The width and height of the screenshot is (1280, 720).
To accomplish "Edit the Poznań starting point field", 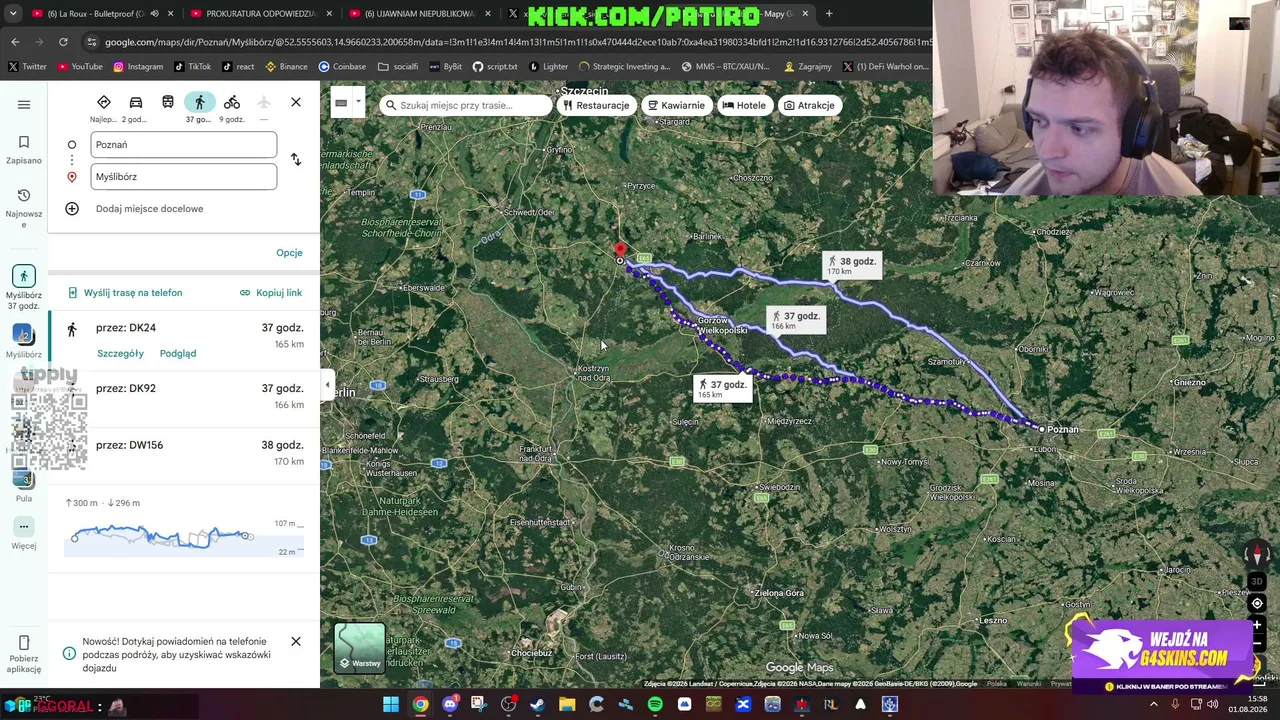I will (x=184, y=145).
